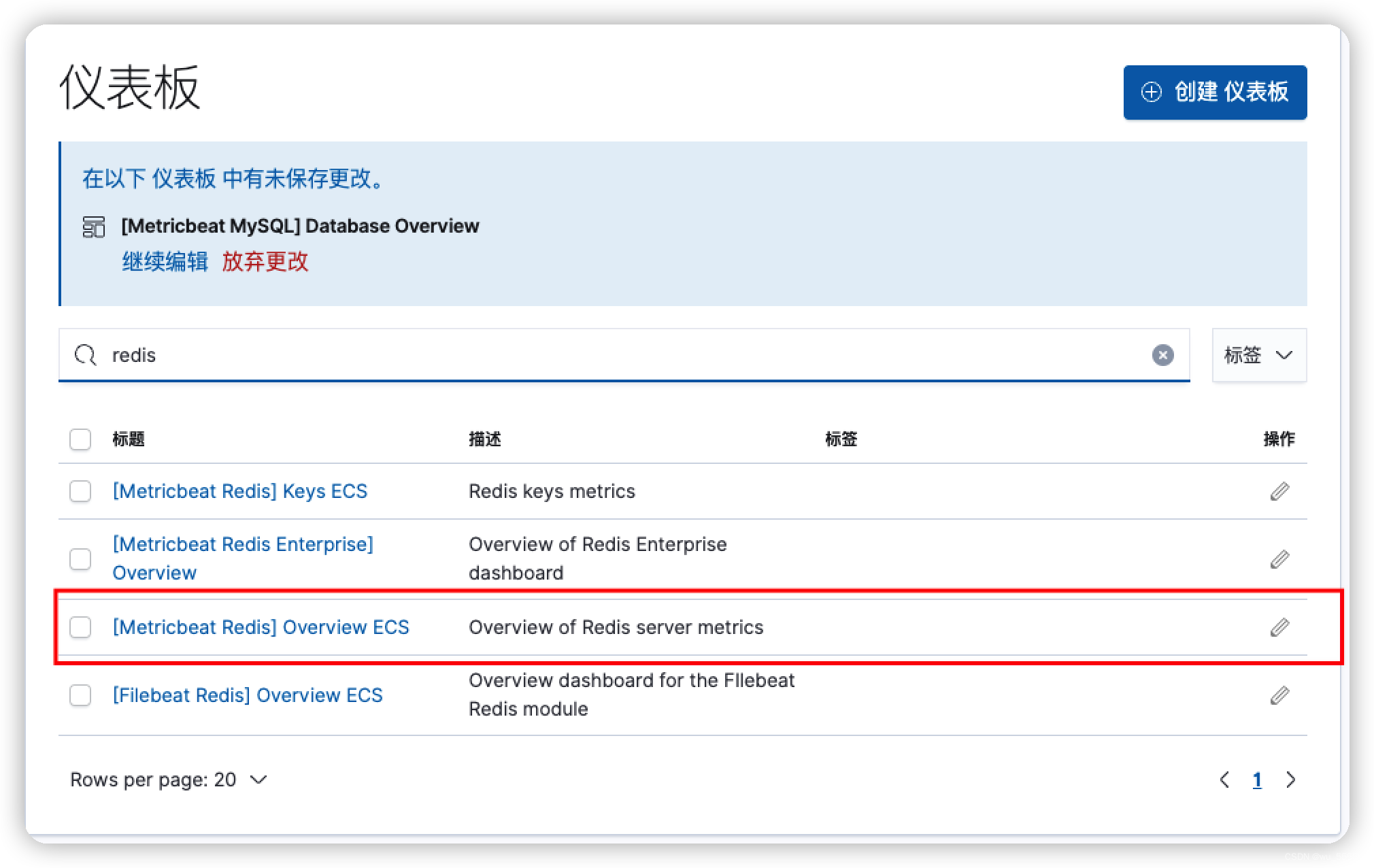
Task: Go to the next page arrow
Action: coord(1290,780)
